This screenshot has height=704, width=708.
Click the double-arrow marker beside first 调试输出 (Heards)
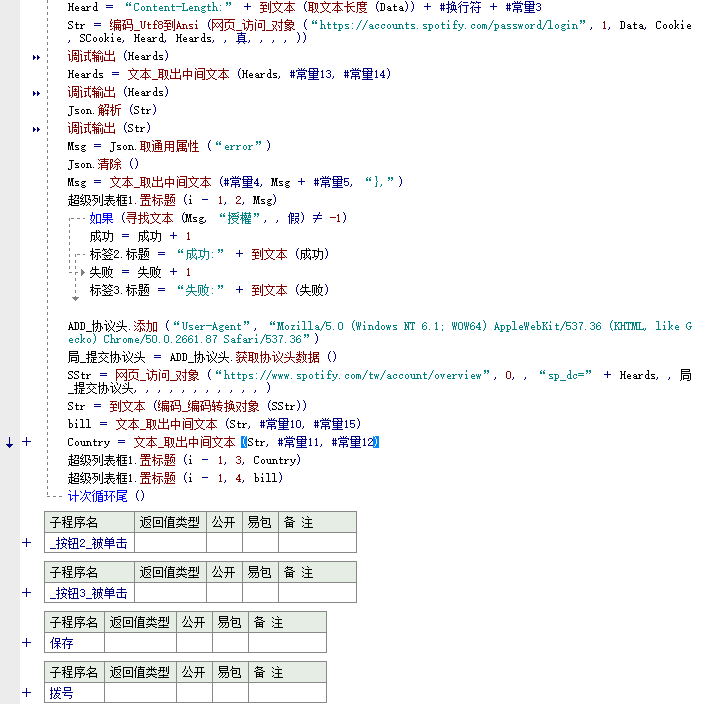37,57
